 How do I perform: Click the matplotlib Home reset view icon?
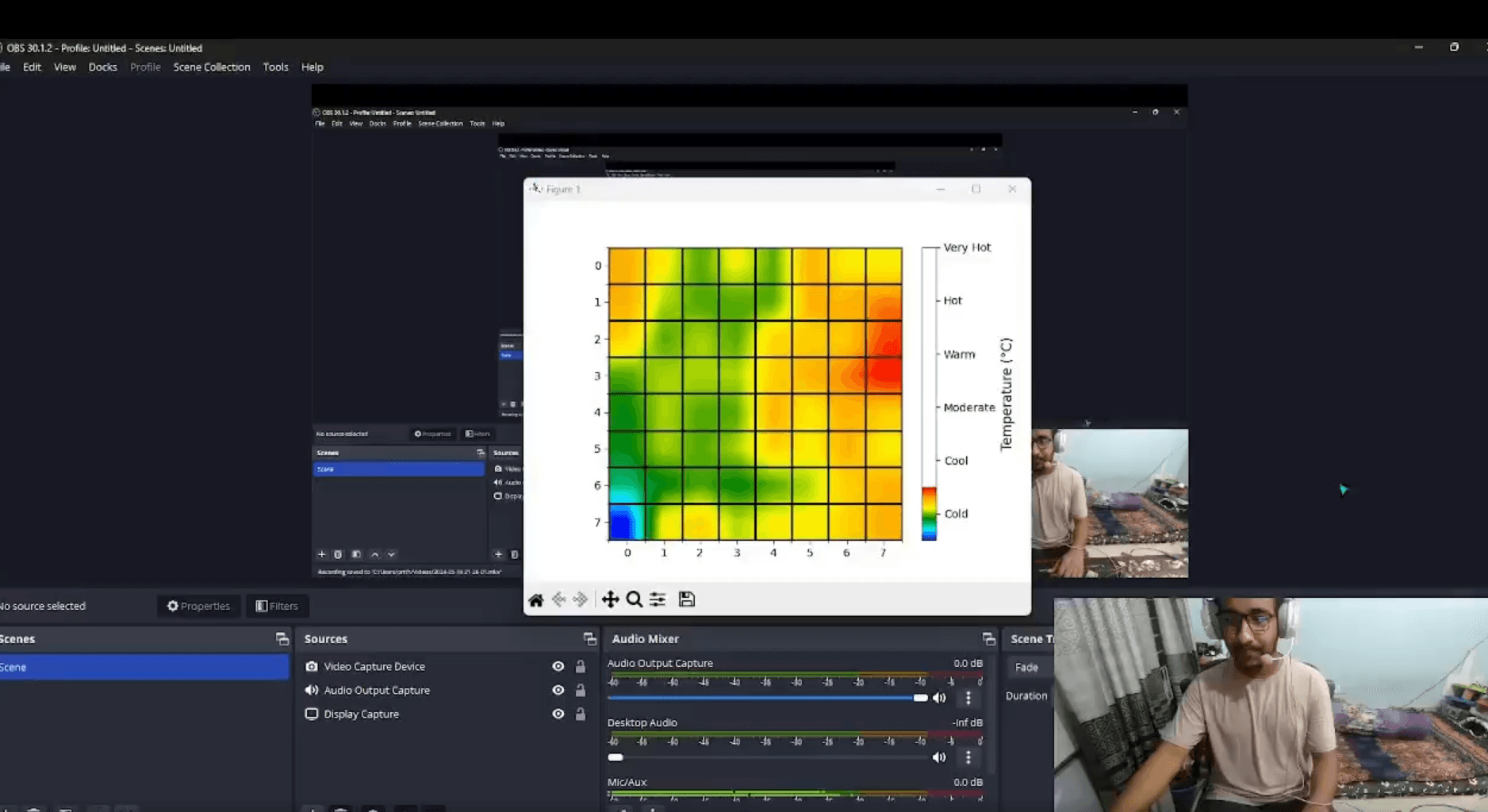[536, 599]
